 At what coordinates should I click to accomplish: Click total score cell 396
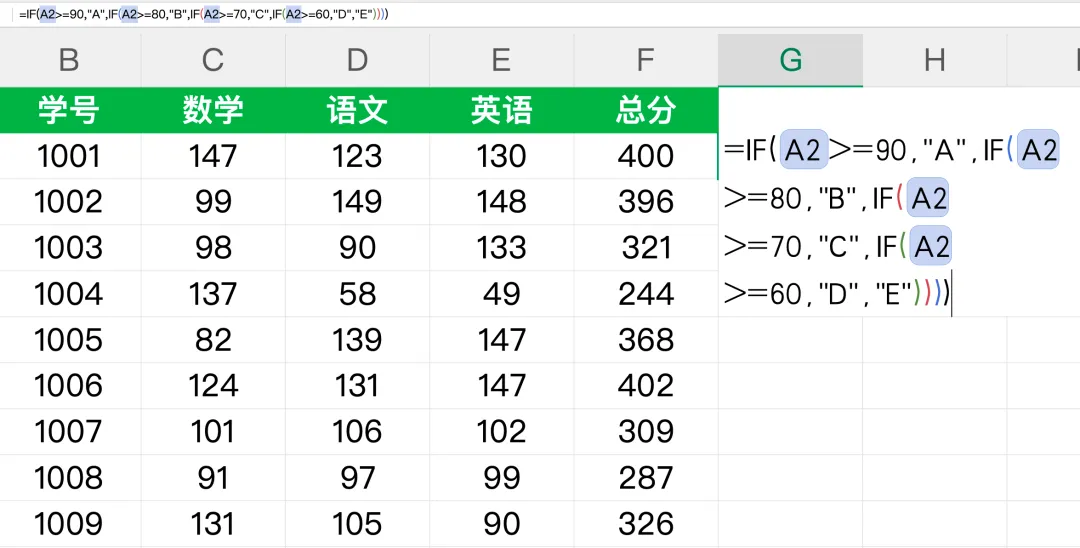tap(645, 202)
